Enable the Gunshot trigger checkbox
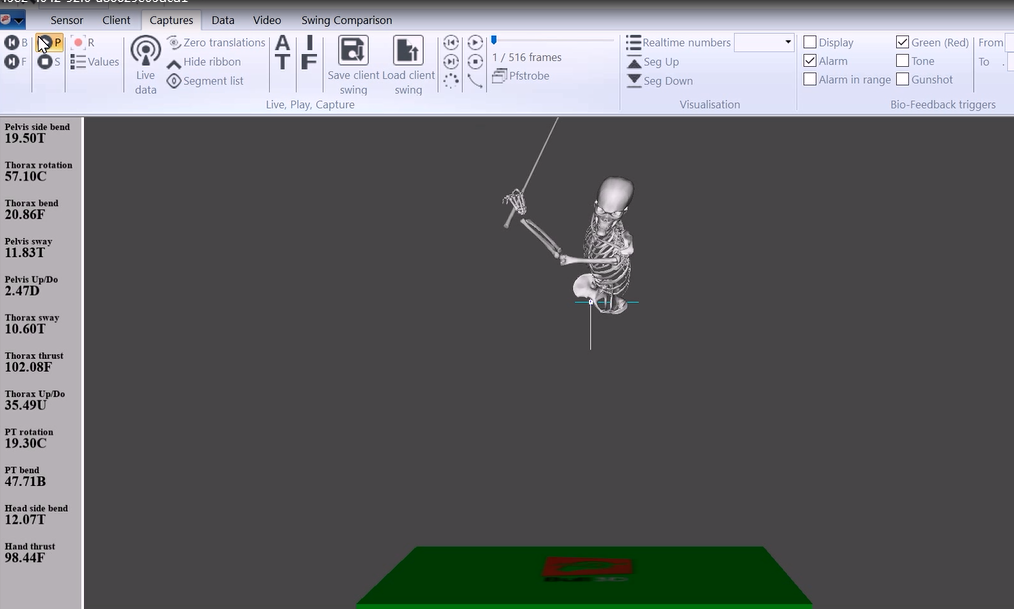Viewport: 1014px width, 609px height. (x=902, y=80)
